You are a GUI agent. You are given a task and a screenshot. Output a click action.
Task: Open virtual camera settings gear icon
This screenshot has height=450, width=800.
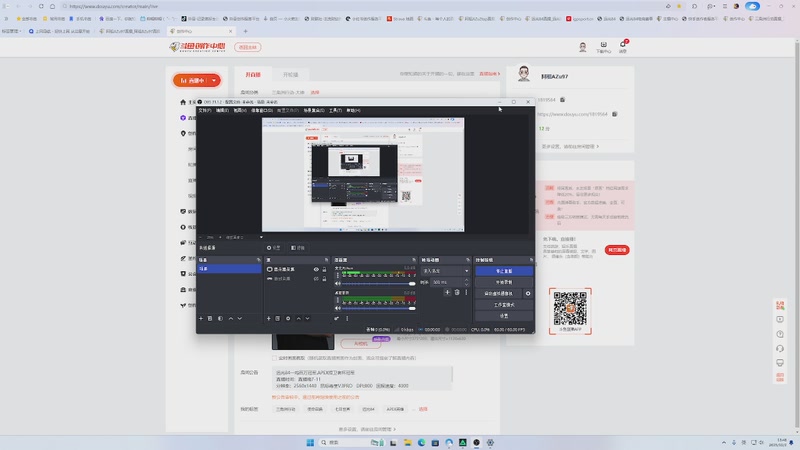pyautogui.click(x=528, y=293)
